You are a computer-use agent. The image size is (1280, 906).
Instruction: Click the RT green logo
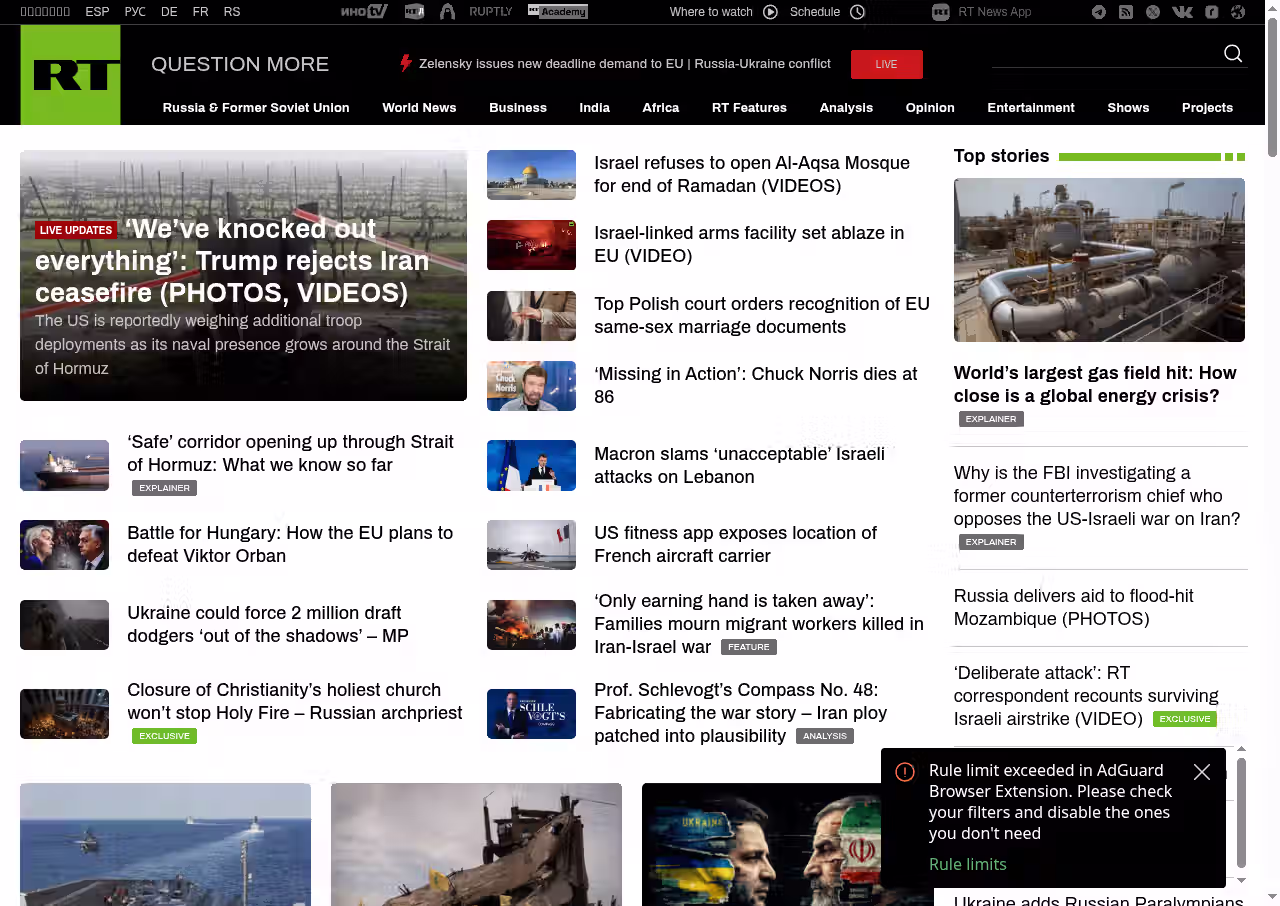pos(70,75)
